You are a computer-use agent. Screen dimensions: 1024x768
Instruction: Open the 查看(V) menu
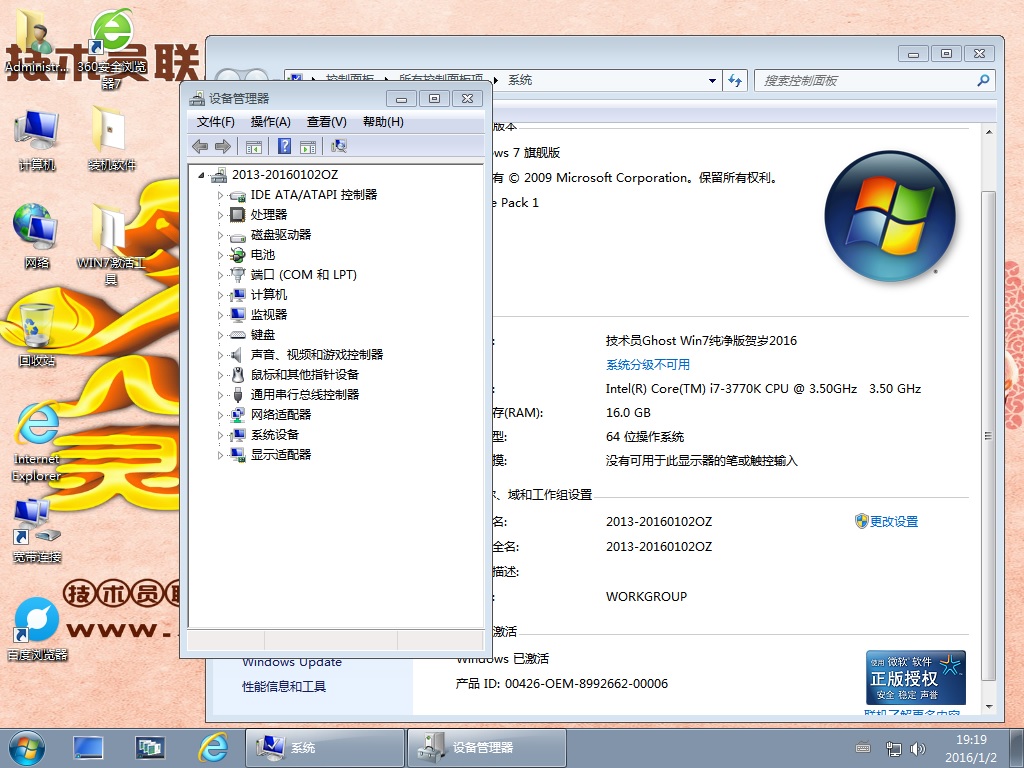[x=327, y=121]
